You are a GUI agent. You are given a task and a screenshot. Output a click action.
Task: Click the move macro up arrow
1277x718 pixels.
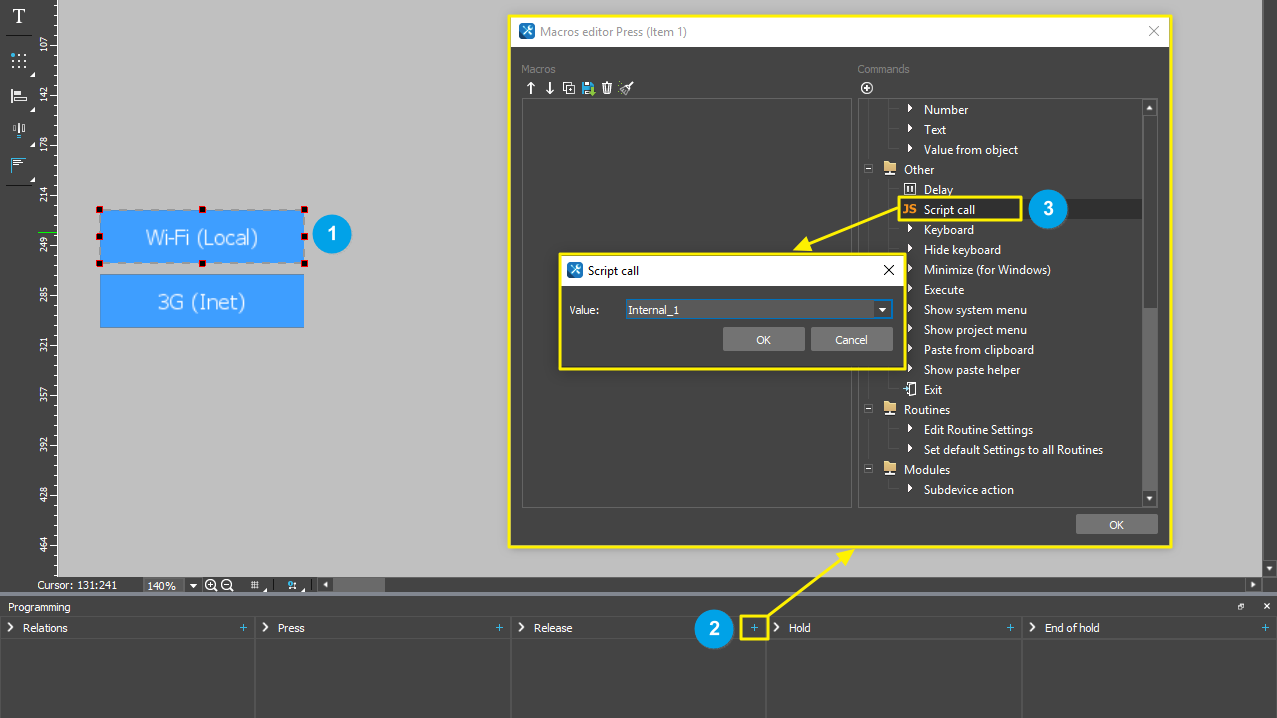point(531,88)
